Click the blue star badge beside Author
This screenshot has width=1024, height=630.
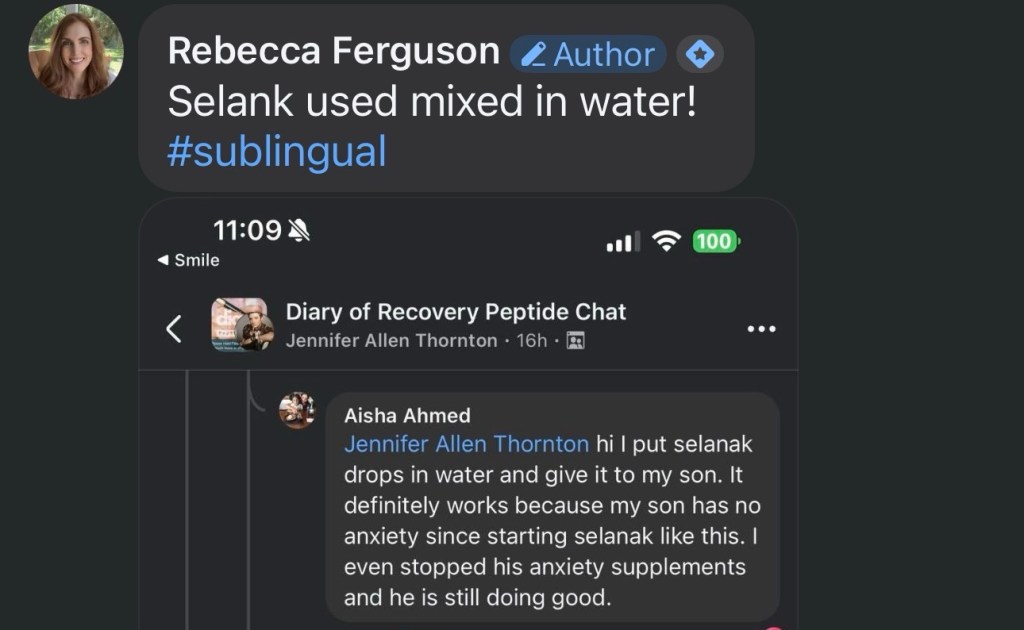[700, 54]
